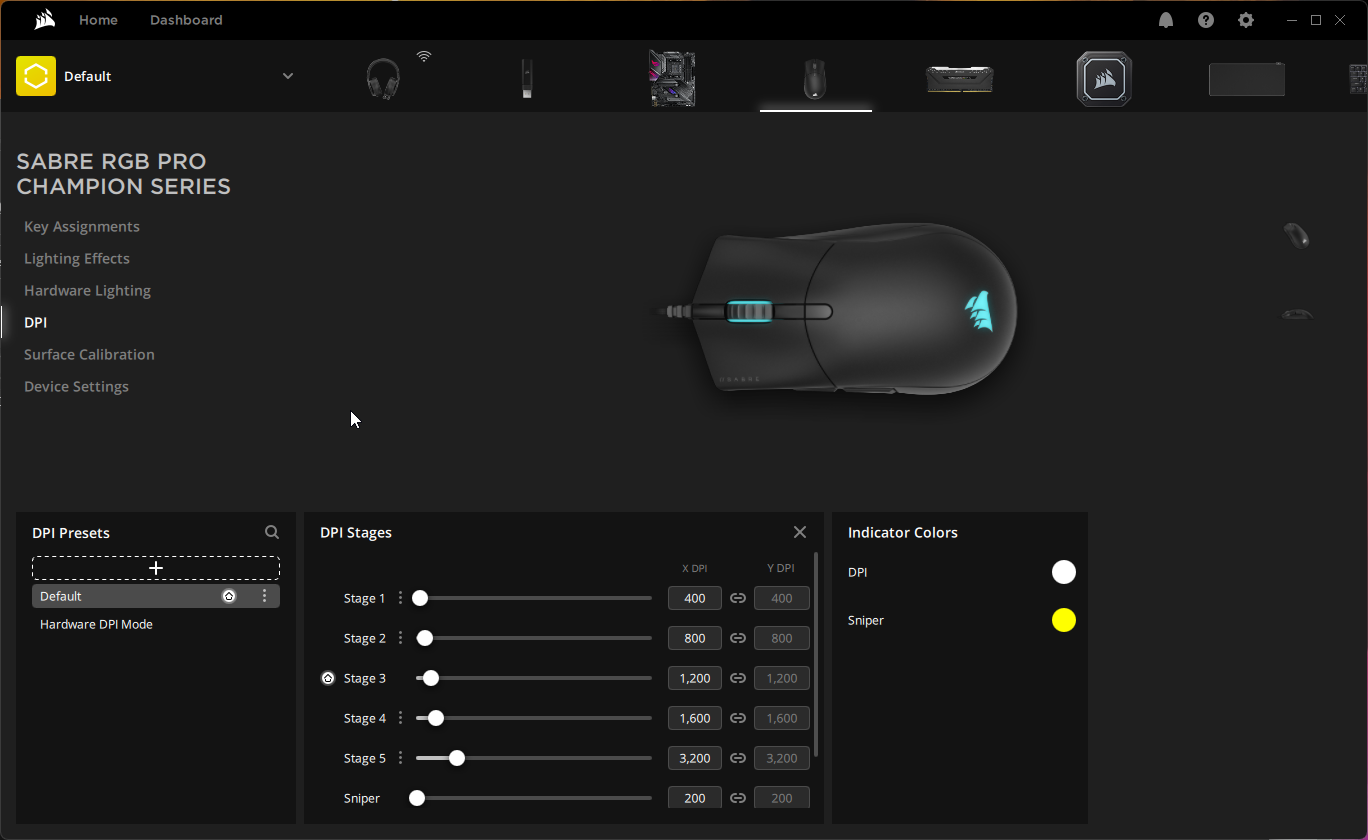Expand the Default profile dropdown
Viewport: 1368px width, 840px height.
coord(288,76)
